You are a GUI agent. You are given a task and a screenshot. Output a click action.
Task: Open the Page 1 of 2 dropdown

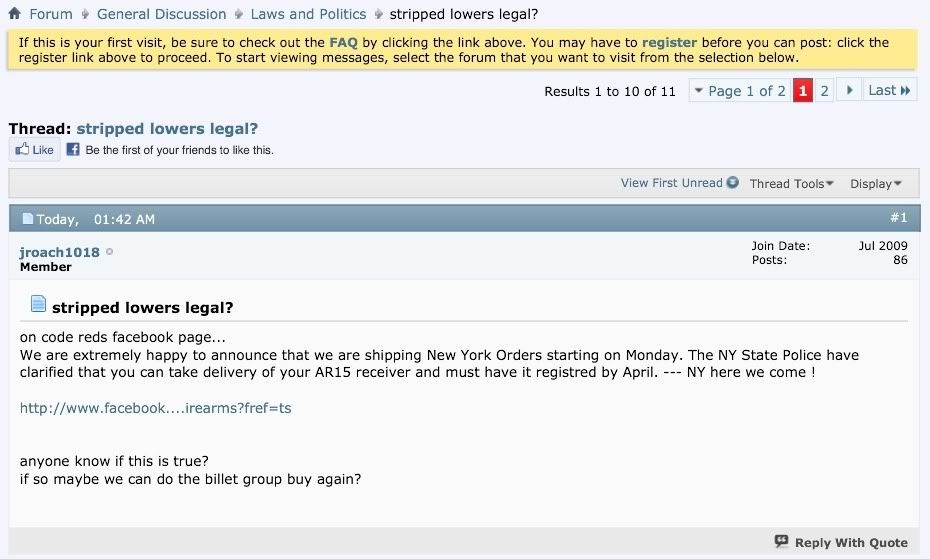(739, 91)
